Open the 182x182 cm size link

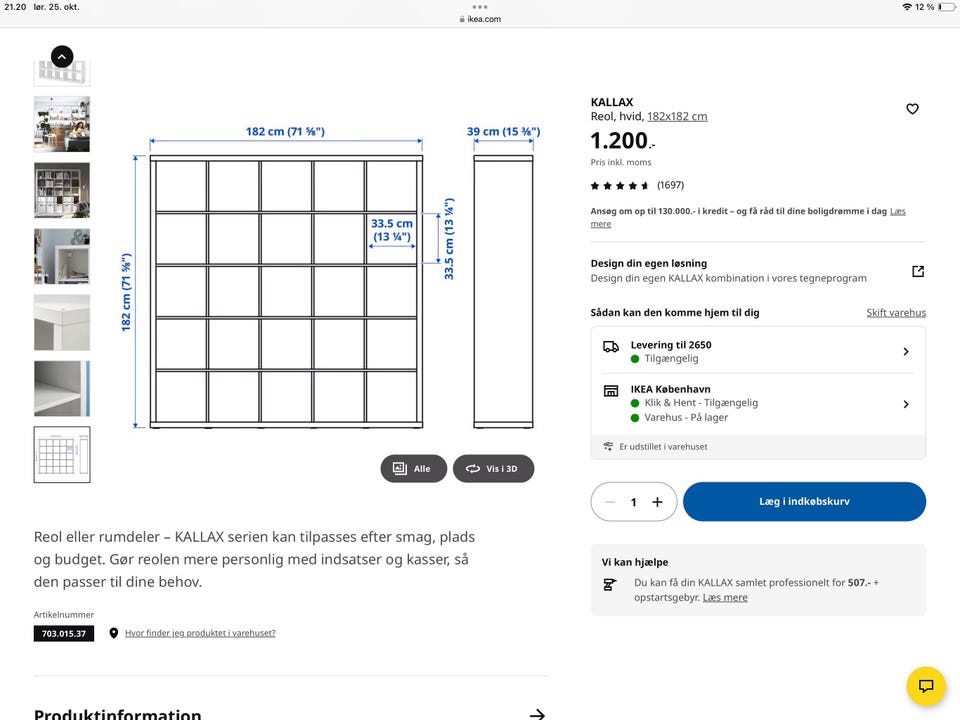click(x=677, y=116)
